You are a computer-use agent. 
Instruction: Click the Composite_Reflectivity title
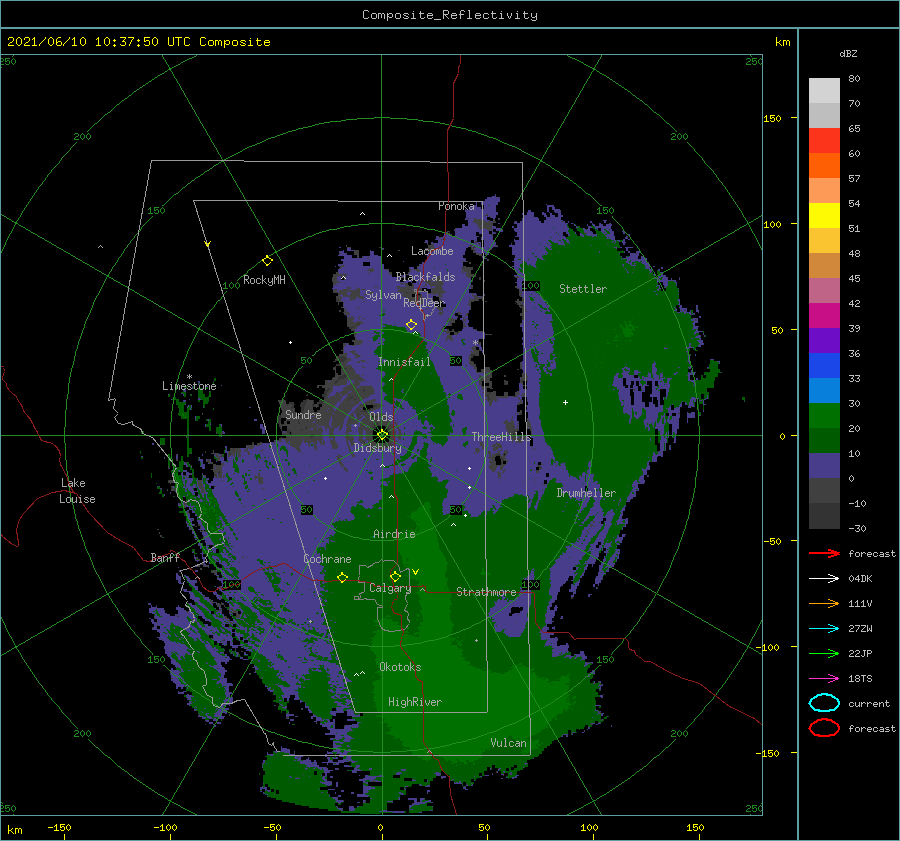point(449,15)
